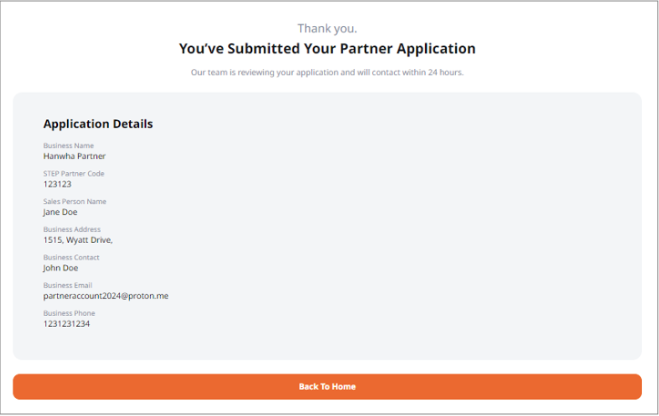The height and width of the screenshot is (416, 659).
Task: Click the 'Business Contact' label
Action: [x=71, y=258]
